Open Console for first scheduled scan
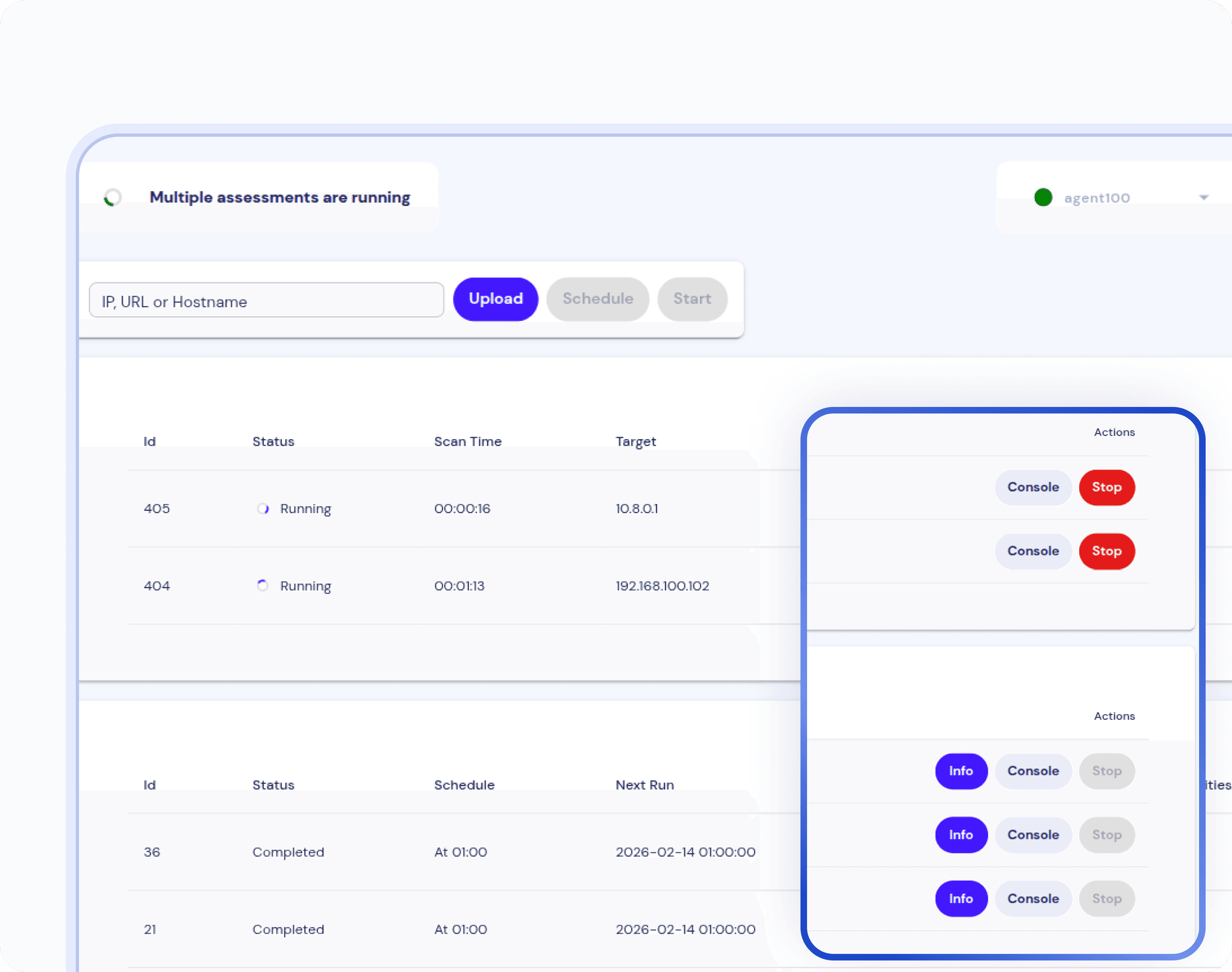Viewport: 1232px width, 972px height. point(1032,771)
